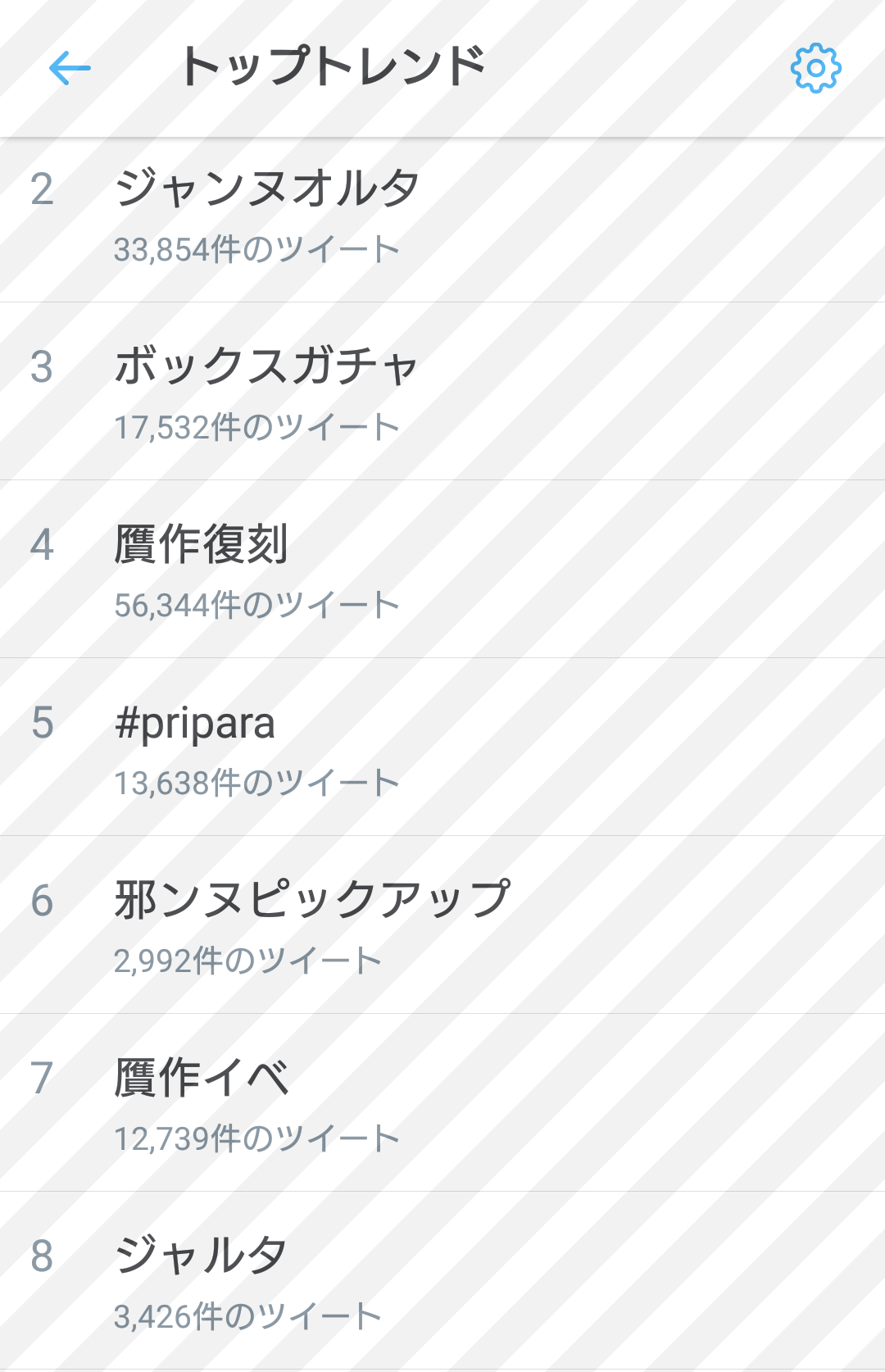Tap the back arrow icon
The image size is (885, 1372).
(70, 68)
